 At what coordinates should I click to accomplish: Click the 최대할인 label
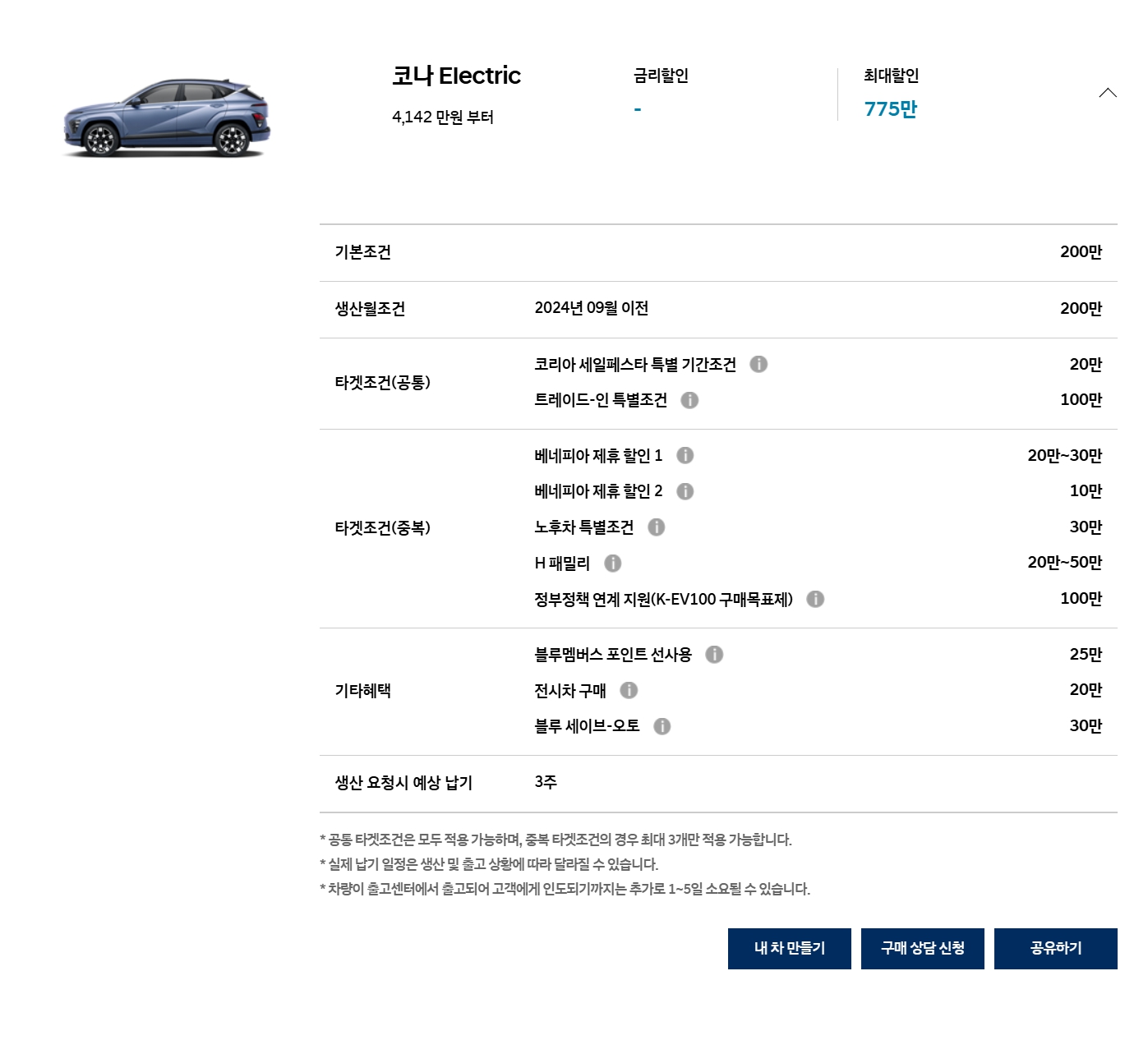tap(891, 76)
